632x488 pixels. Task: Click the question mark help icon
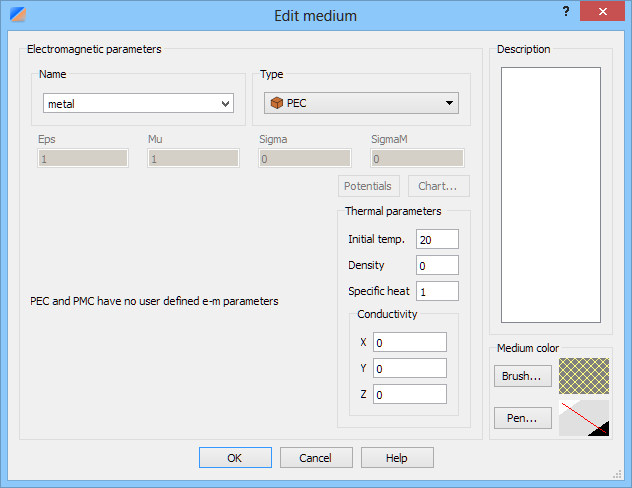(x=566, y=11)
